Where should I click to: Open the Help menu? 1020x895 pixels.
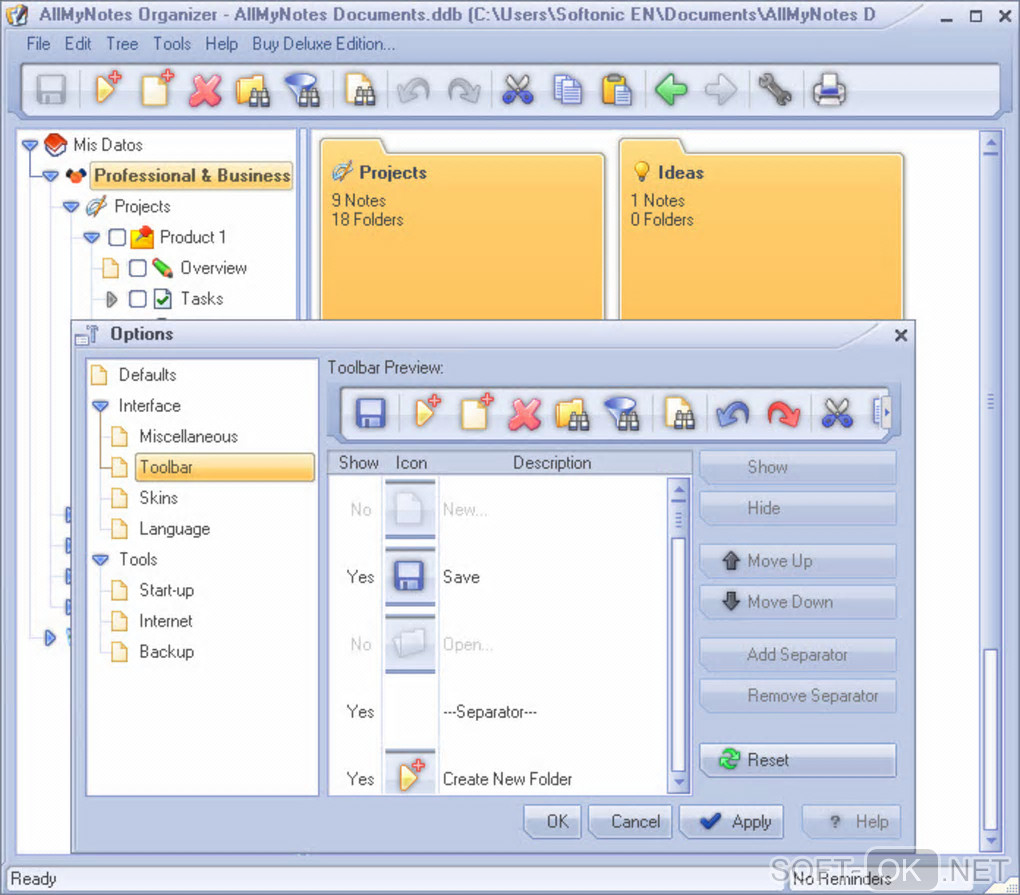click(x=221, y=44)
